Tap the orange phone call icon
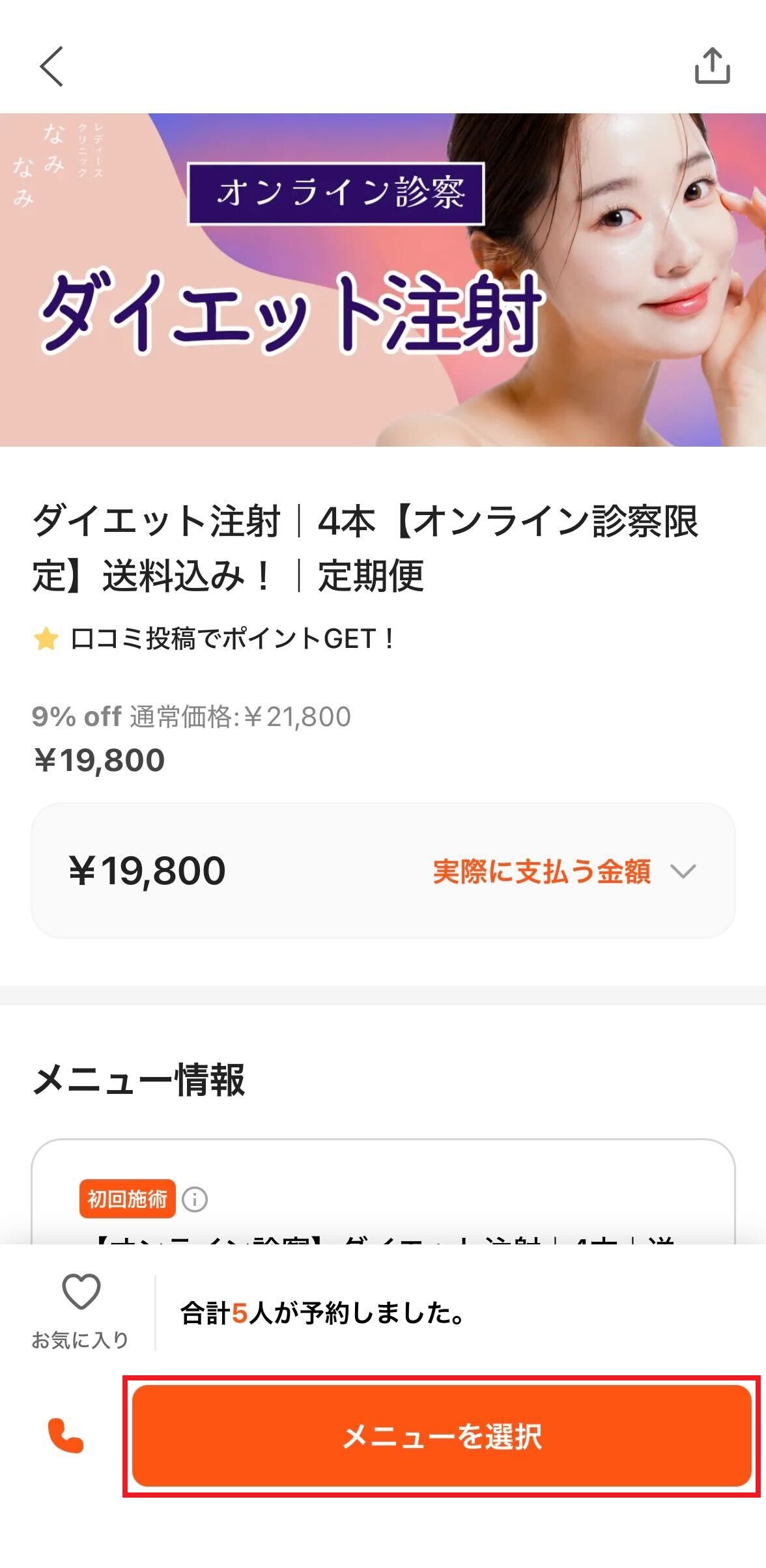The height and width of the screenshot is (1568, 766). click(x=66, y=1436)
